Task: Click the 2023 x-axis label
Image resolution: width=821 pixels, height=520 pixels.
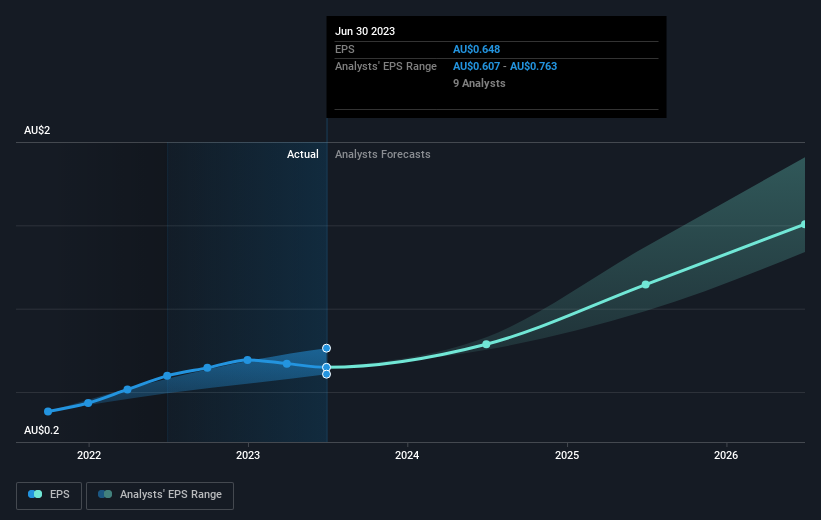Action: (248, 455)
